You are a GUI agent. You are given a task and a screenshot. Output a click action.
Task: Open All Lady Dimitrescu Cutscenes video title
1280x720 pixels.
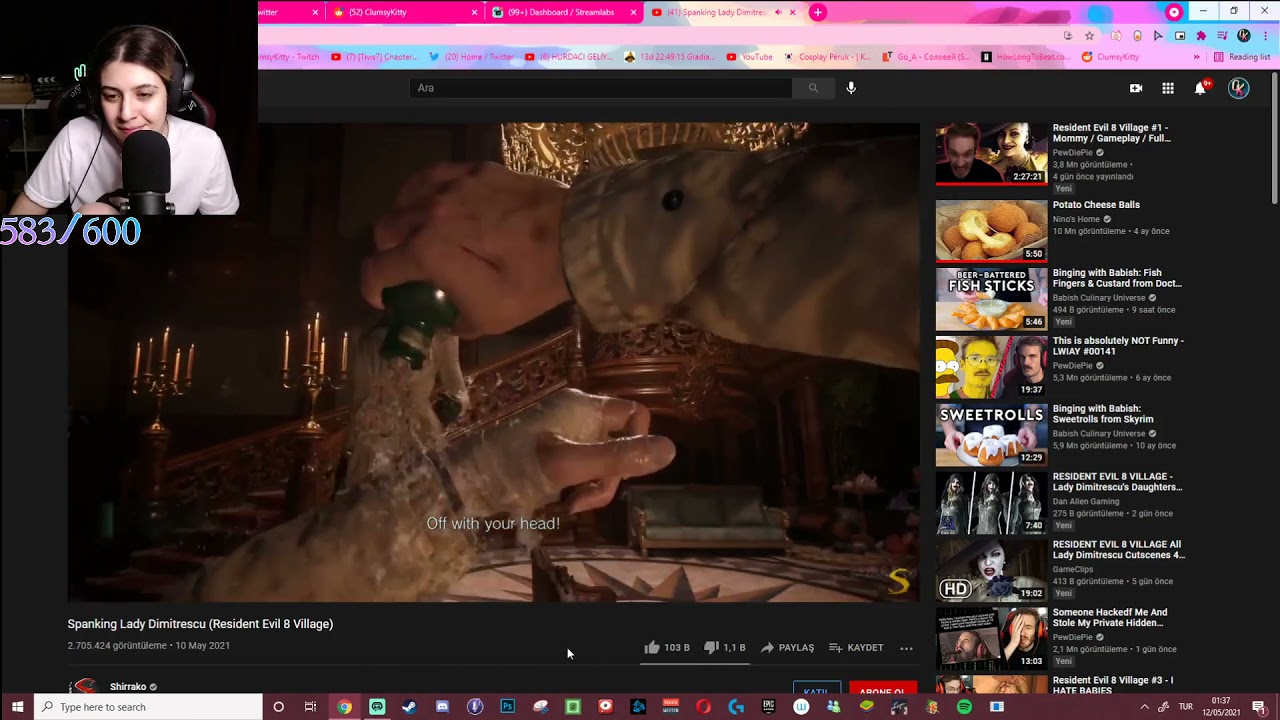(x=1118, y=550)
